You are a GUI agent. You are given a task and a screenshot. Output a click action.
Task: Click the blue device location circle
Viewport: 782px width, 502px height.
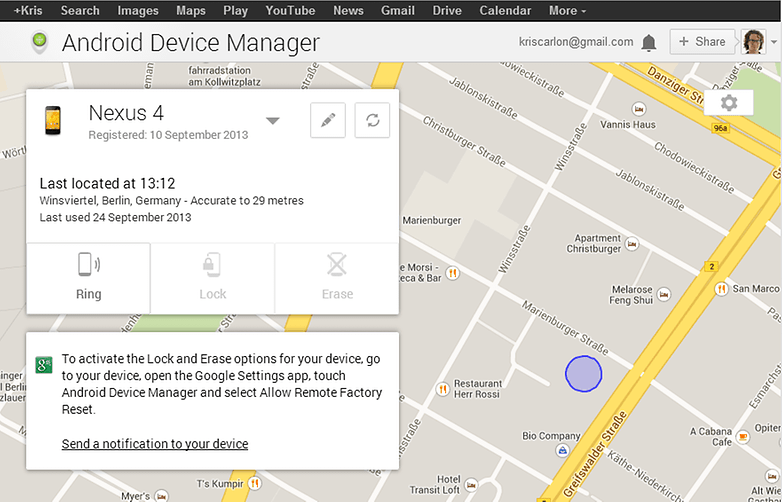pyautogui.click(x=584, y=373)
